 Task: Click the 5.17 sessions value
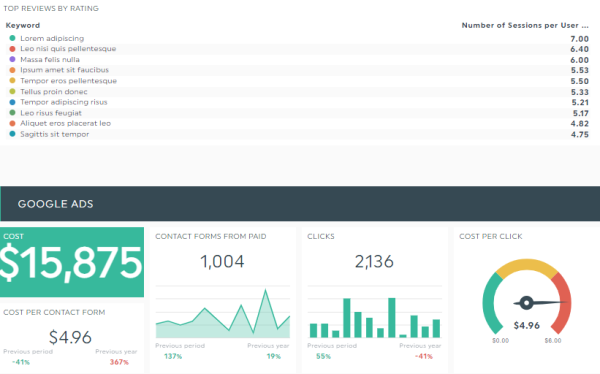tap(580, 113)
